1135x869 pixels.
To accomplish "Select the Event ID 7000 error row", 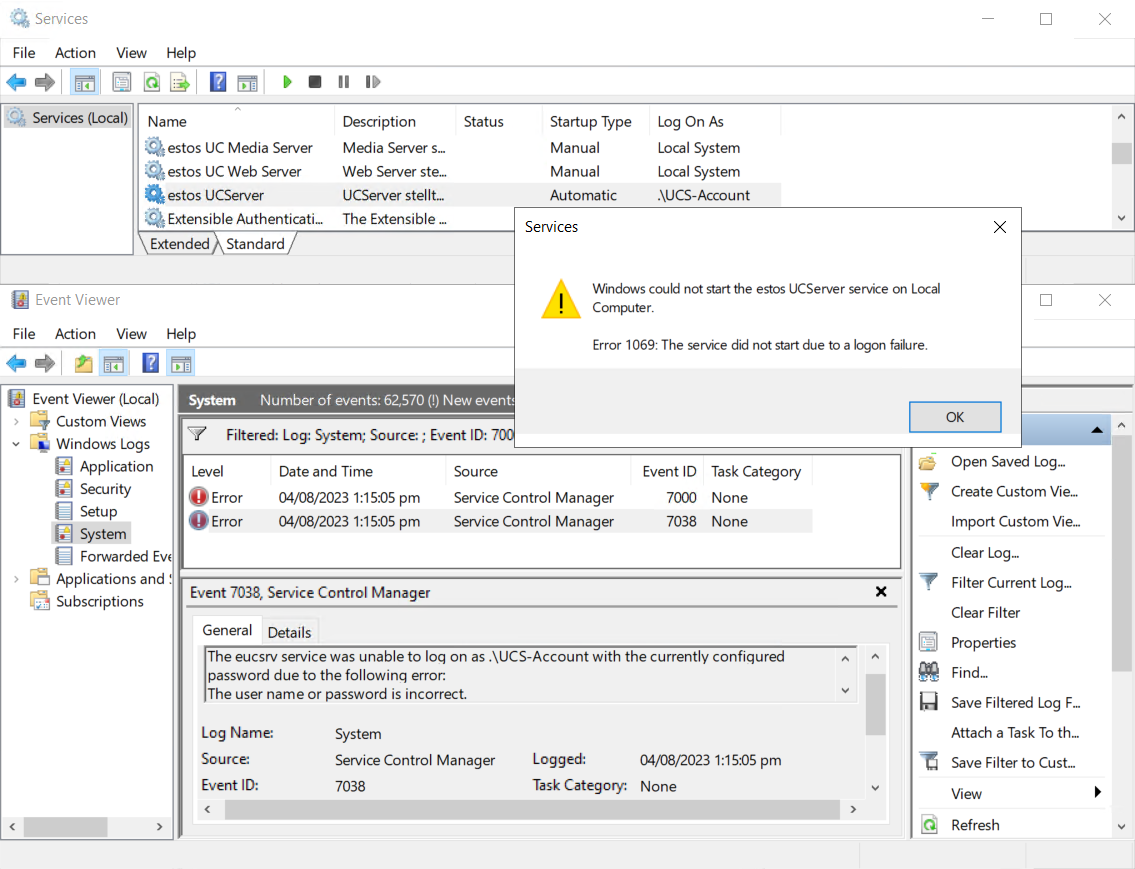I will 498,498.
